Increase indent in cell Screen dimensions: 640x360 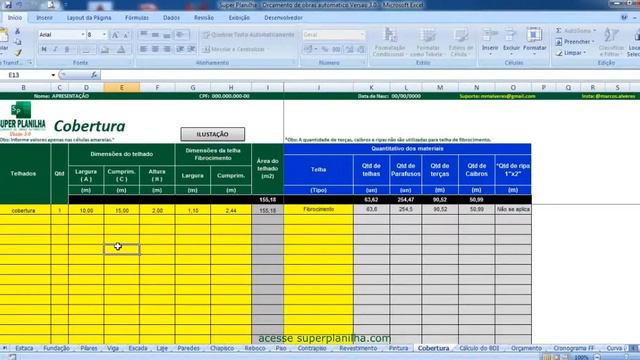tap(191, 49)
